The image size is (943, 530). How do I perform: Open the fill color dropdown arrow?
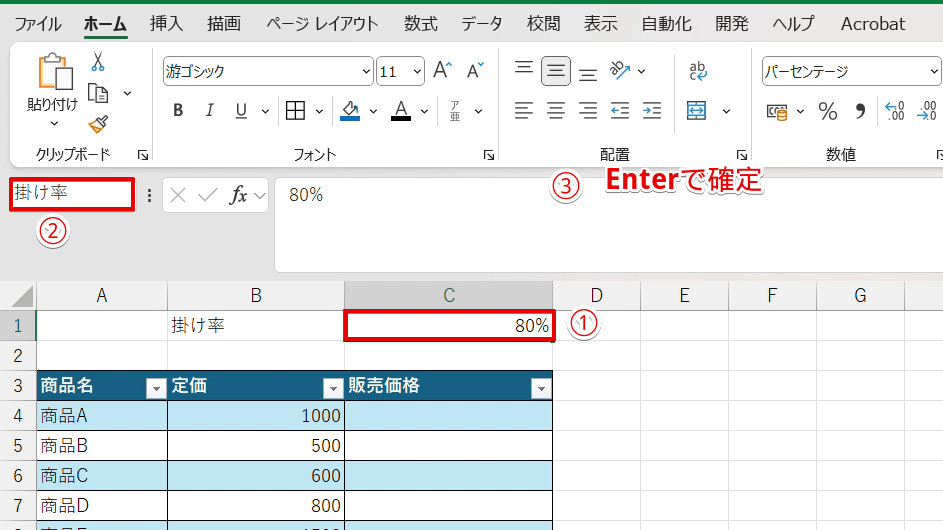click(373, 111)
